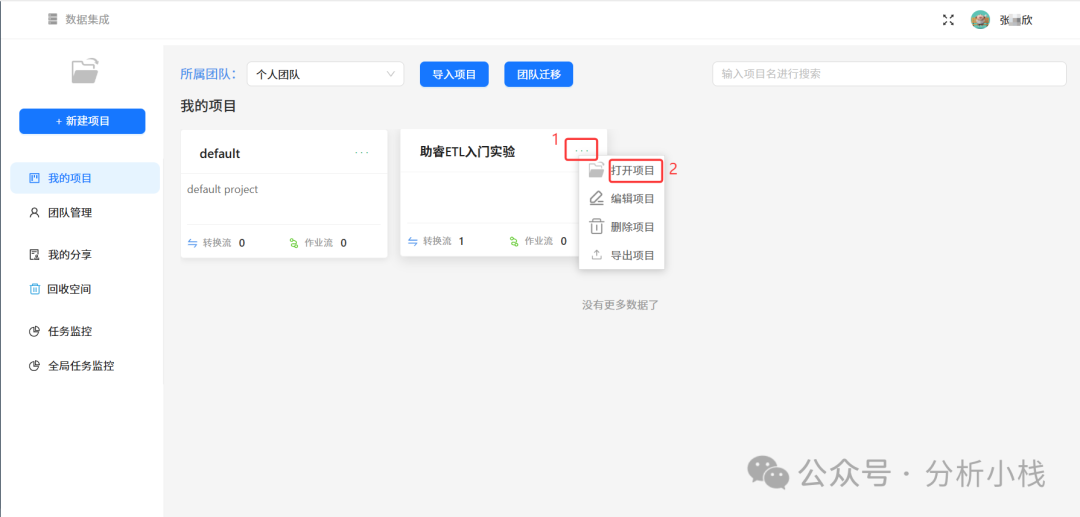Click the 助睿ETL入门实验 project title
The width and height of the screenshot is (1080, 517).
(468, 151)
